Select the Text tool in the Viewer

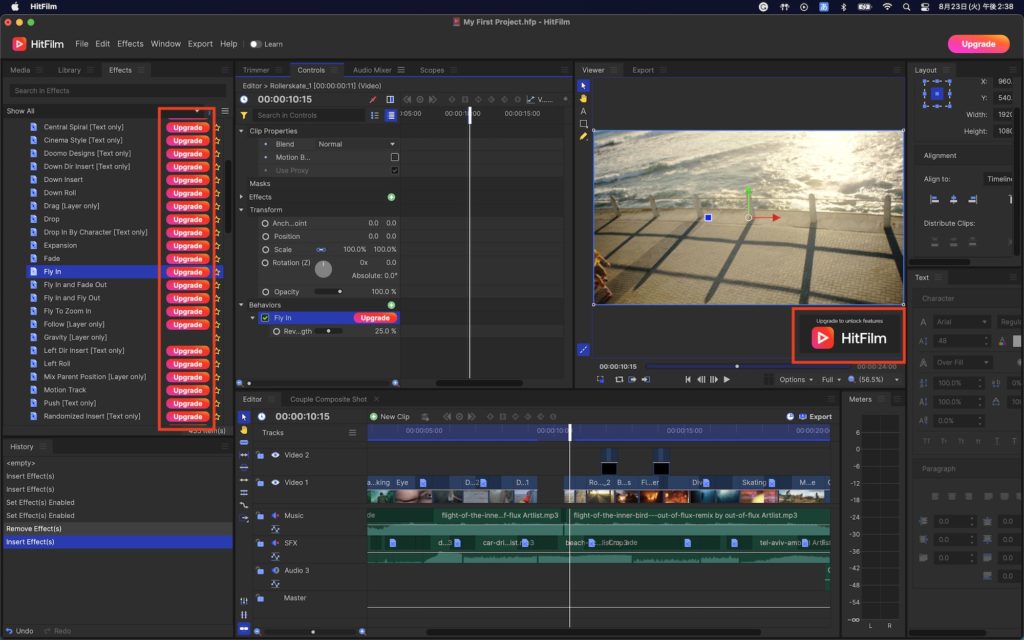[584, 111]
